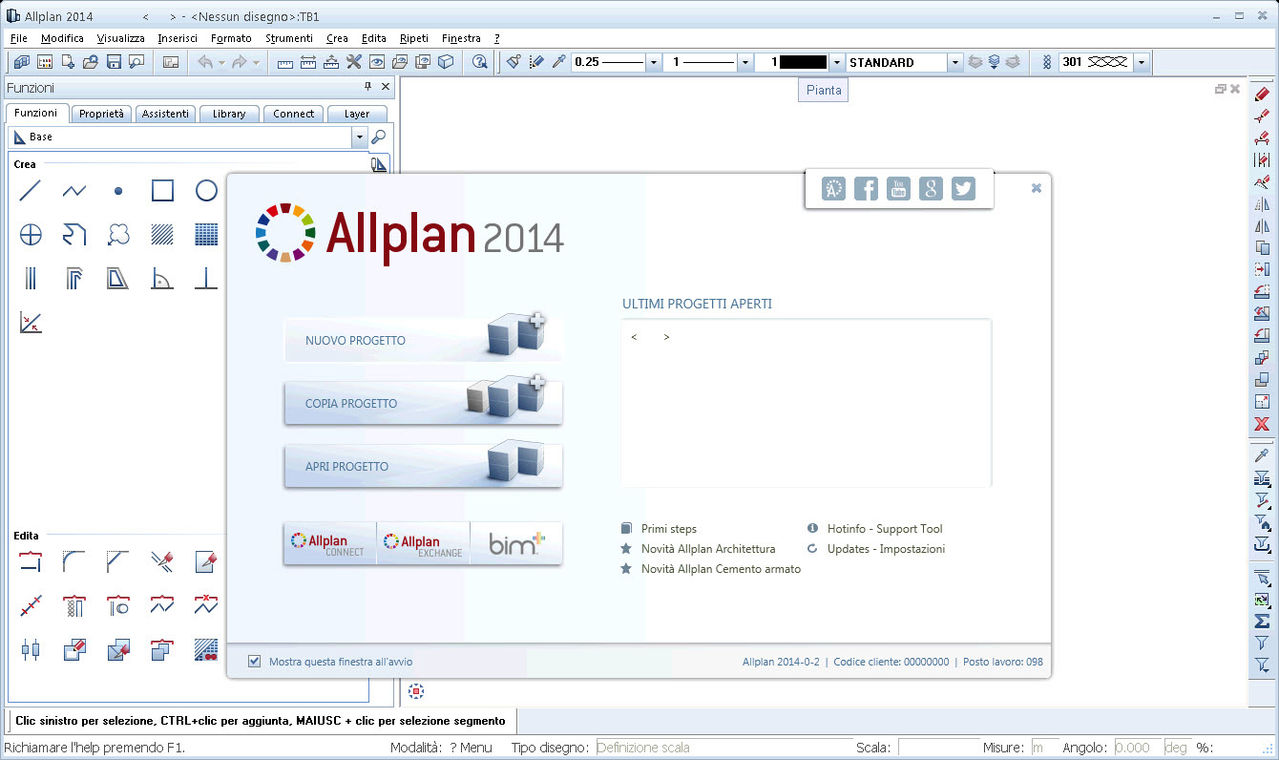
Task: Toggle the pin icon on Funzioni panel
Action: [x=368, y=87]
